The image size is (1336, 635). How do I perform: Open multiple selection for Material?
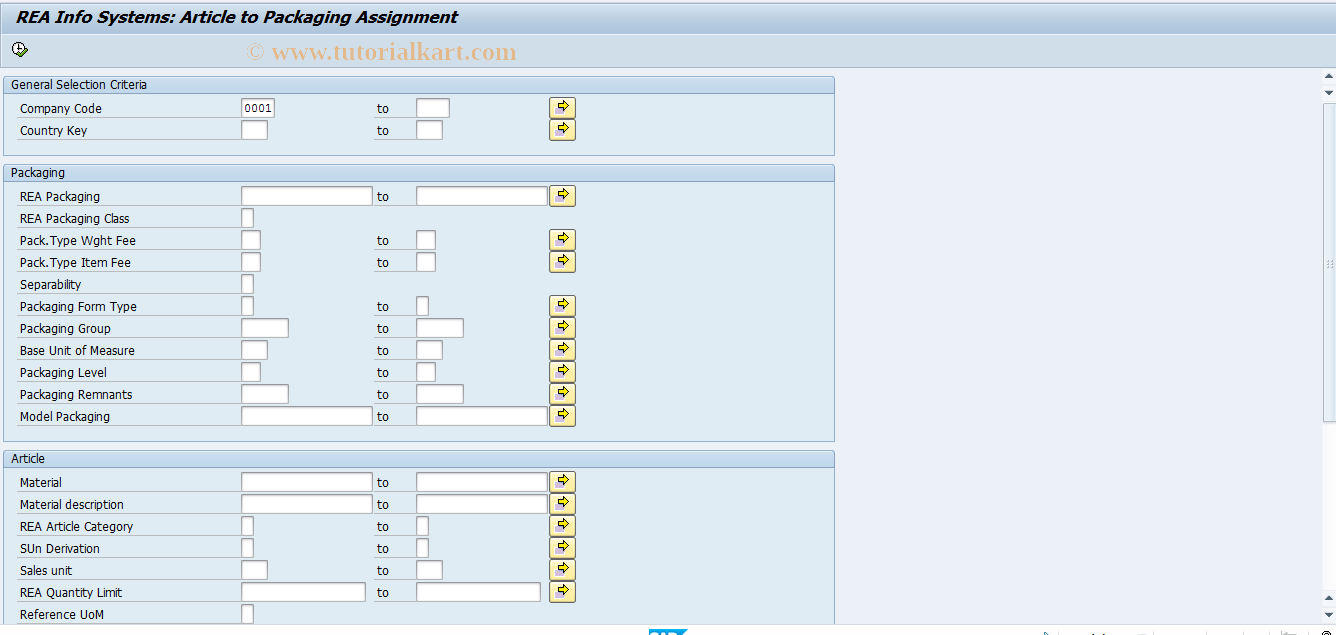point(561,481)
